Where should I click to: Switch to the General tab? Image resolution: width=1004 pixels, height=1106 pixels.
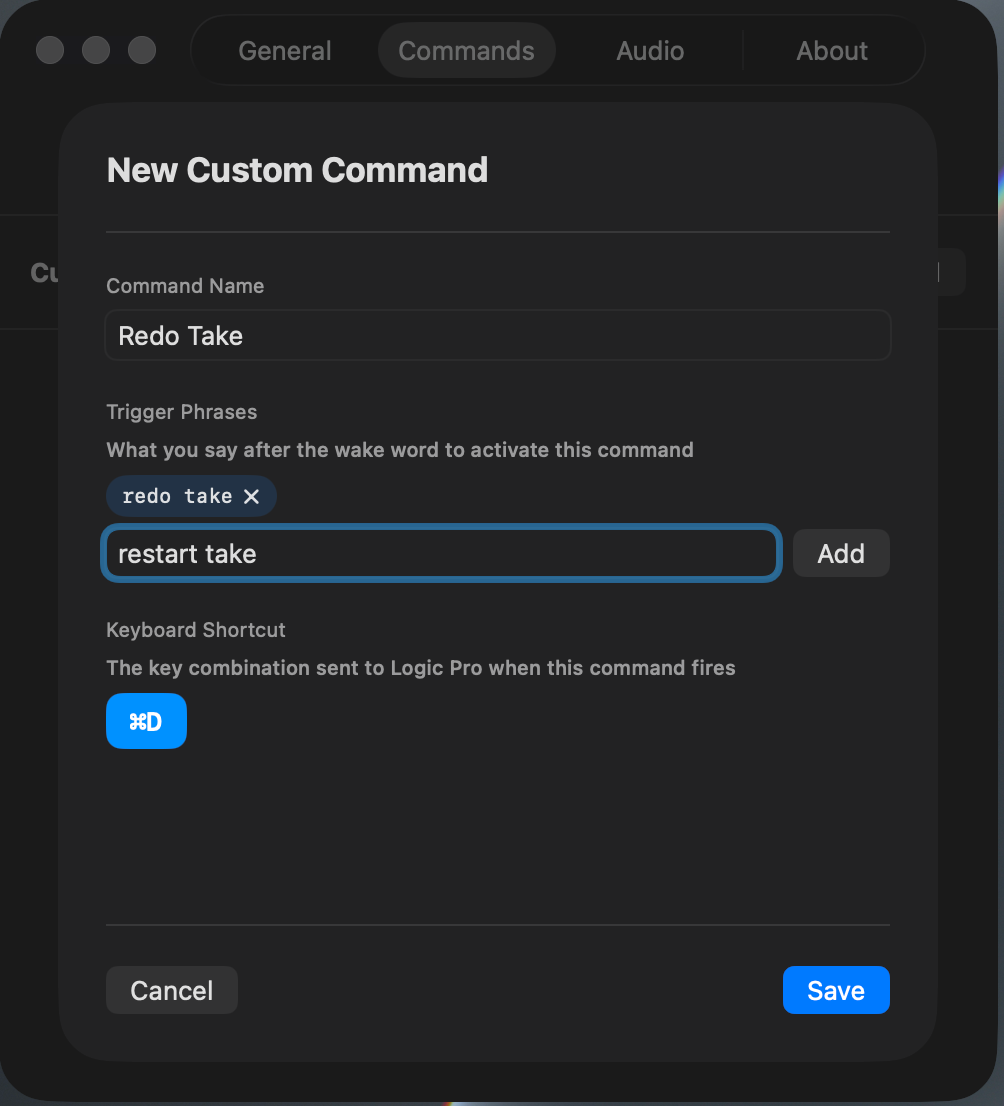pos(284,50)
